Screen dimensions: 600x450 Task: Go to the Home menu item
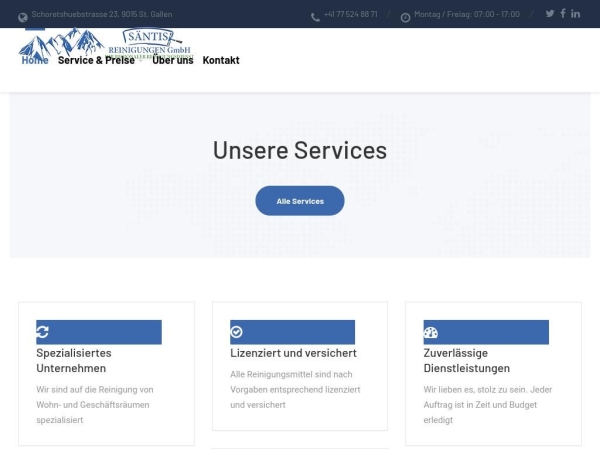tap(35, 60)
